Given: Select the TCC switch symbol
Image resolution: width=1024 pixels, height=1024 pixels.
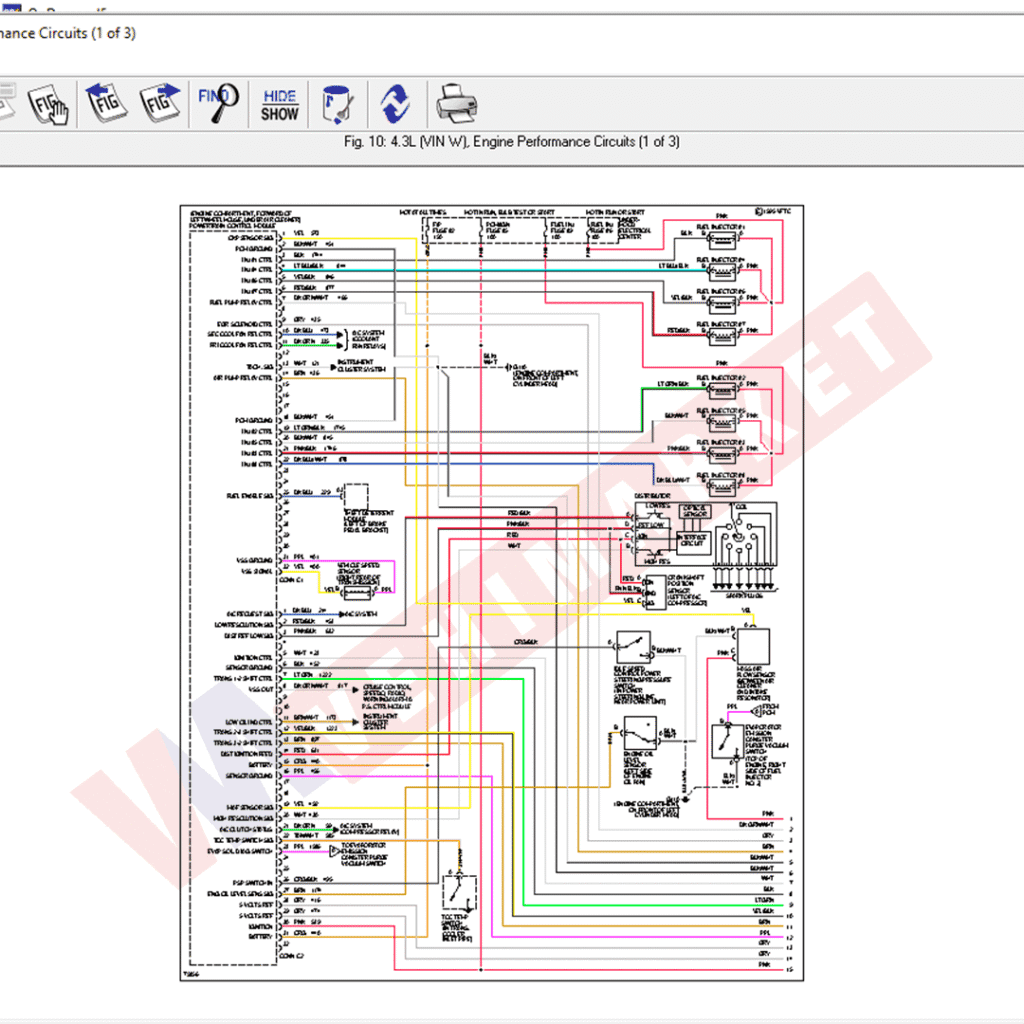Looking at the screenshot, I should [x=459, y=890].
